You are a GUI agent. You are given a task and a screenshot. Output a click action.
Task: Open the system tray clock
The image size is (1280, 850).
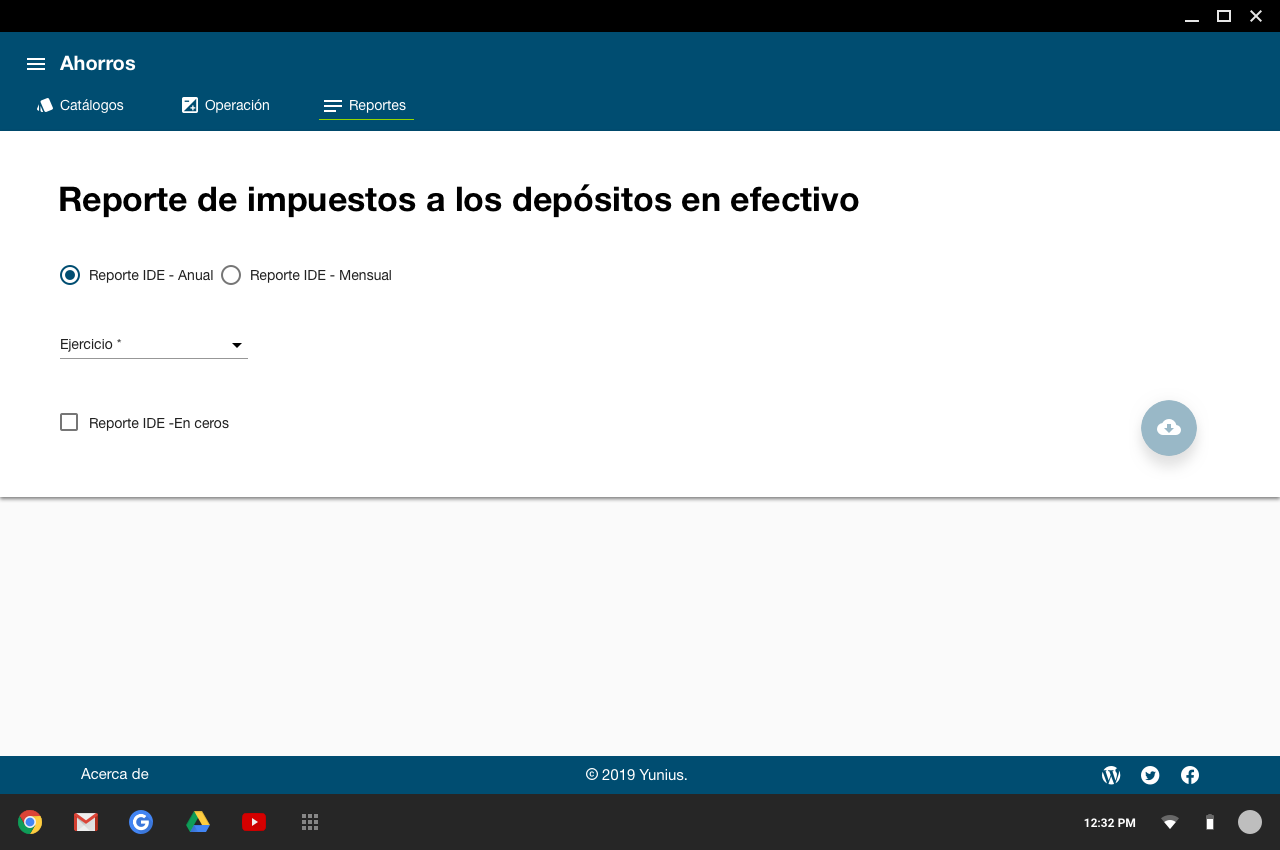click(x=1109, y=823)
